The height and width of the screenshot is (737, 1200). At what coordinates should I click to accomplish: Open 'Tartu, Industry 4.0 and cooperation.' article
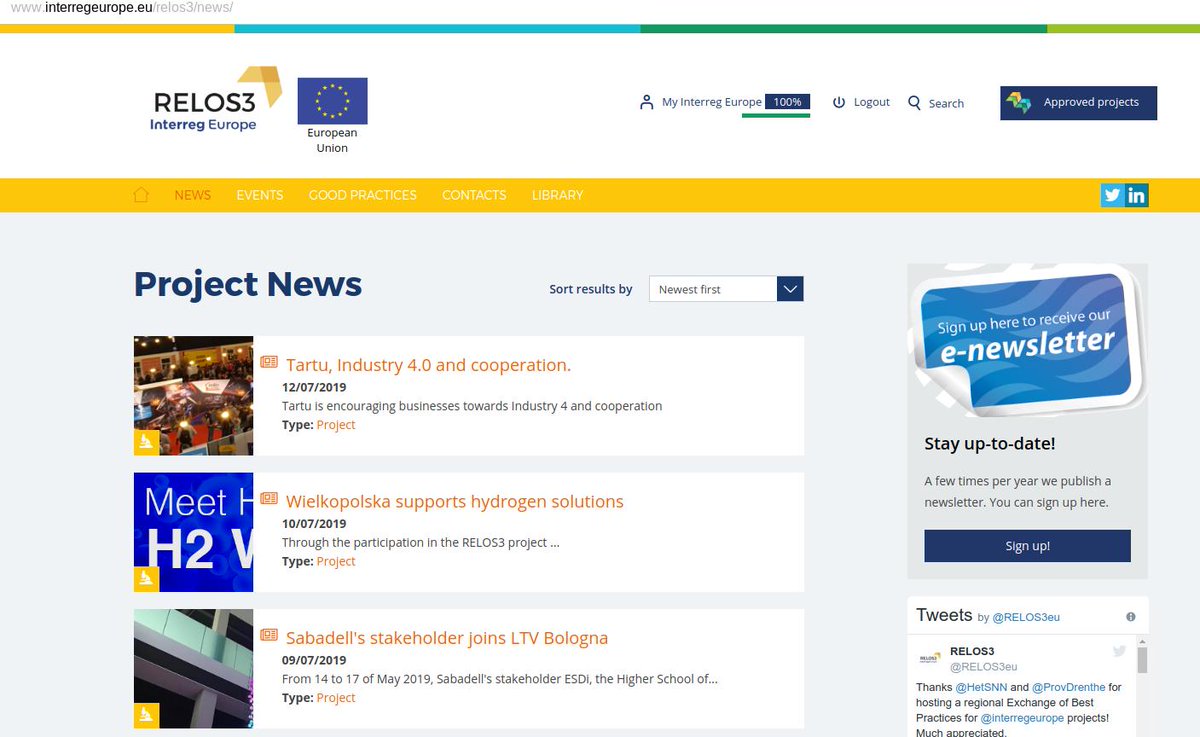coord(428,365)
